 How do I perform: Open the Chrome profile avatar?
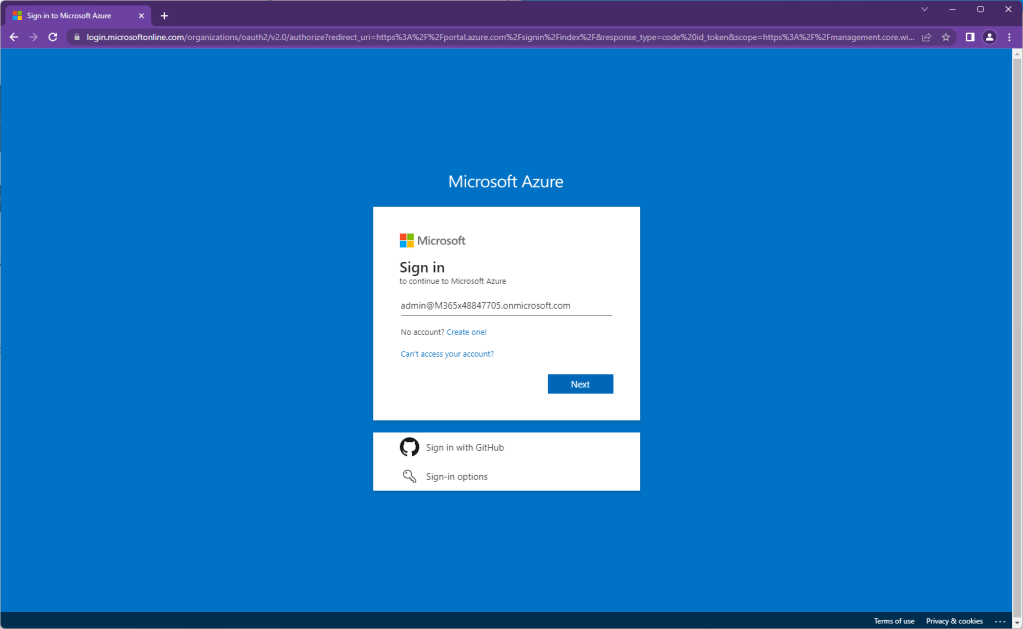(x=989, y=37)
